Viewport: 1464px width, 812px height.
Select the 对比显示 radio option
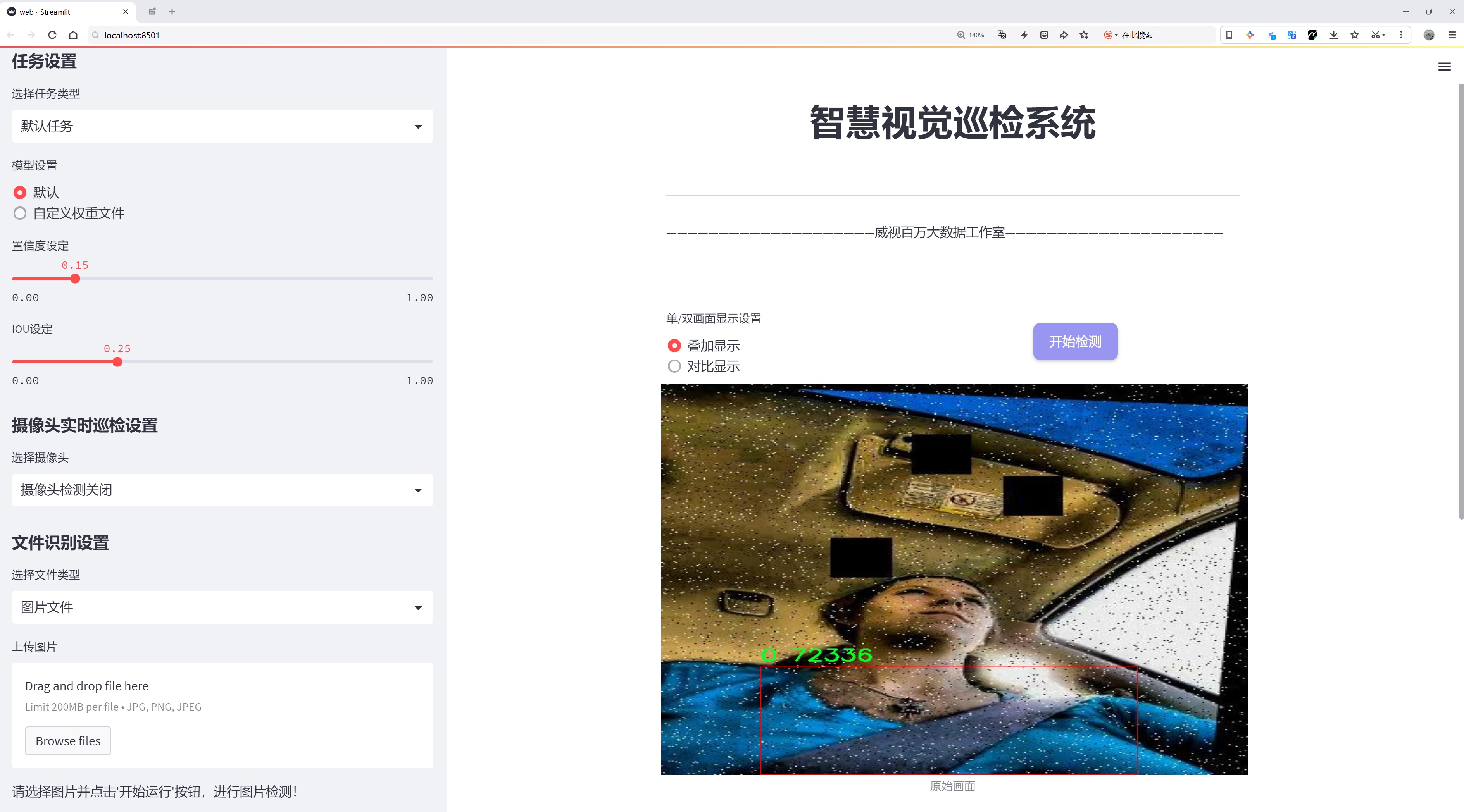(674, 366)
